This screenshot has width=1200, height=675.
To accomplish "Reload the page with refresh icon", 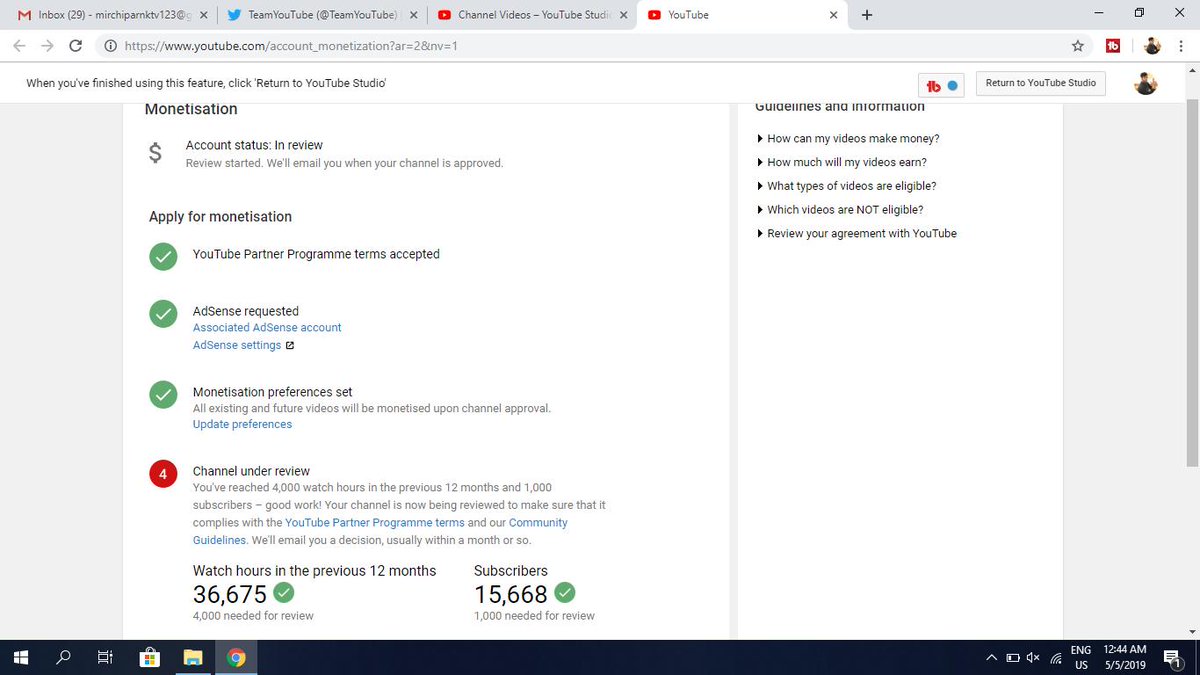I will coord(76,46).
